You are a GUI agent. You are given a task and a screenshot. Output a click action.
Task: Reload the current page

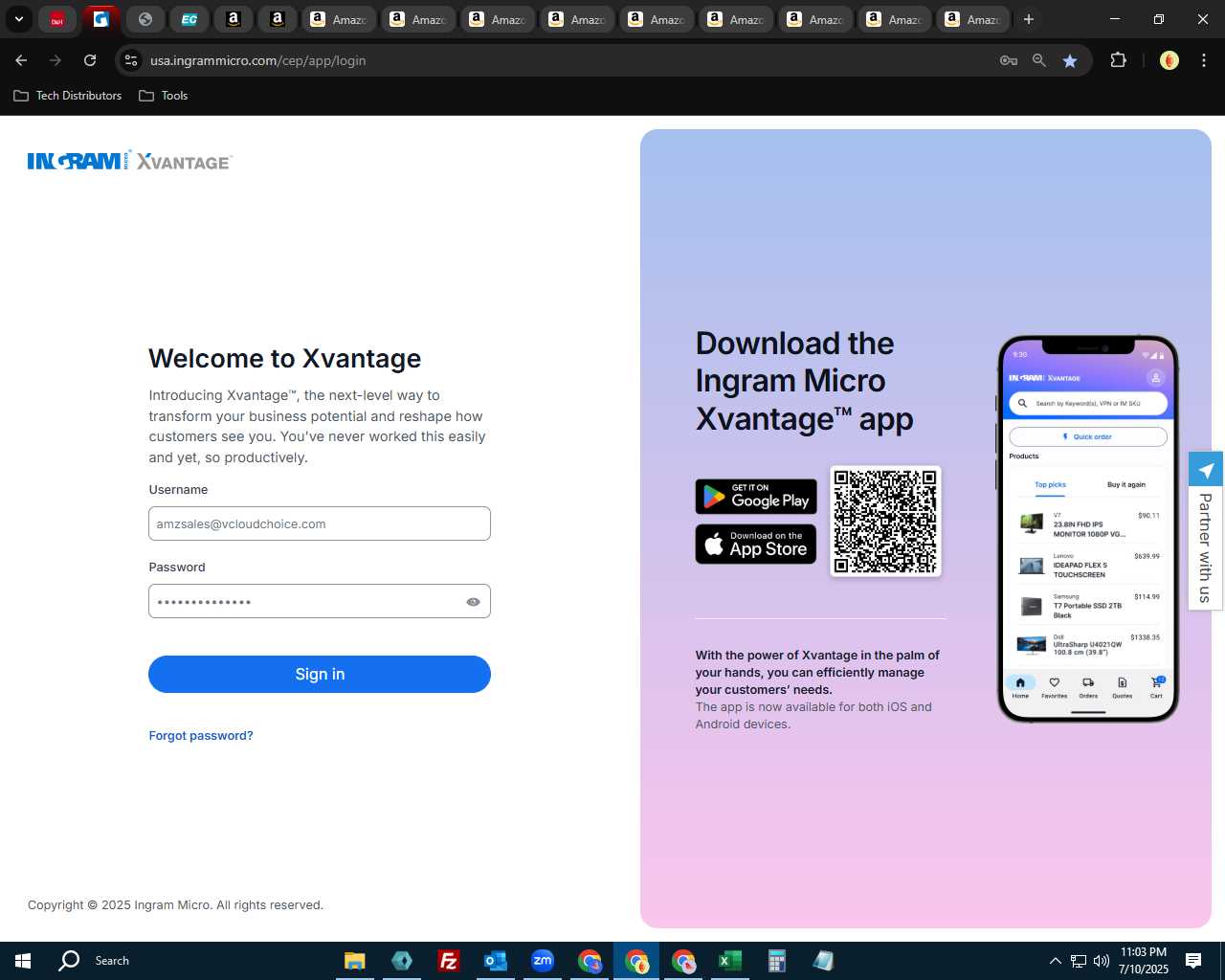tap(90, 60)
